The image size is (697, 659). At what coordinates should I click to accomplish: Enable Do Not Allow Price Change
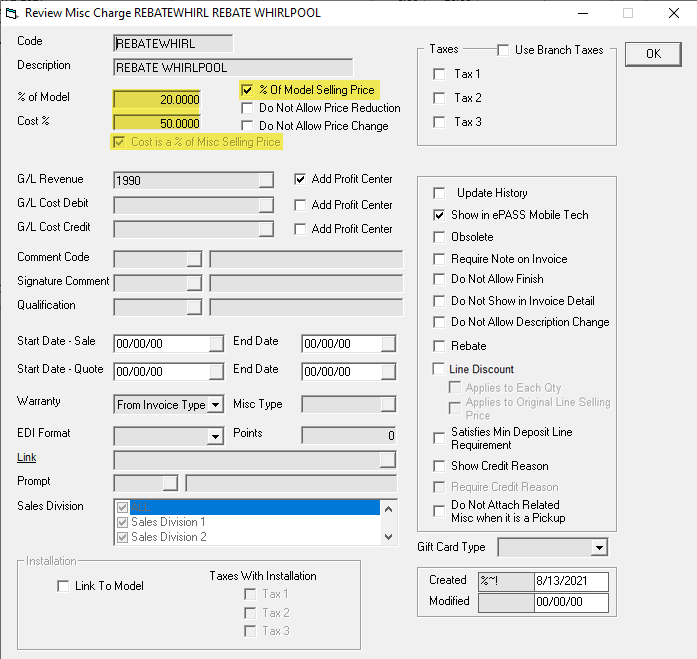tap(248, 126)
